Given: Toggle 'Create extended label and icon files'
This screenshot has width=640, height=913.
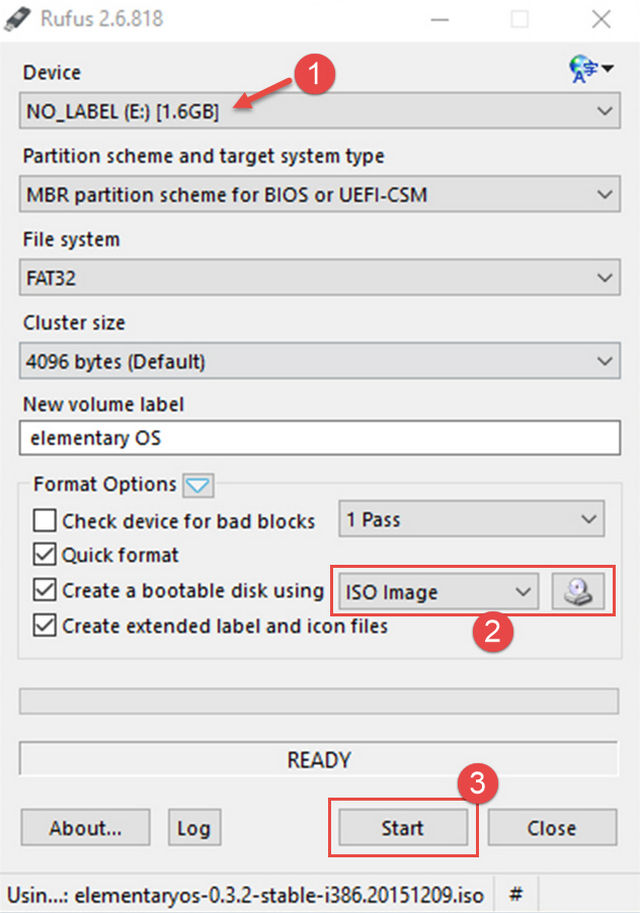Looking at the screenshot, I should point(43,624).
